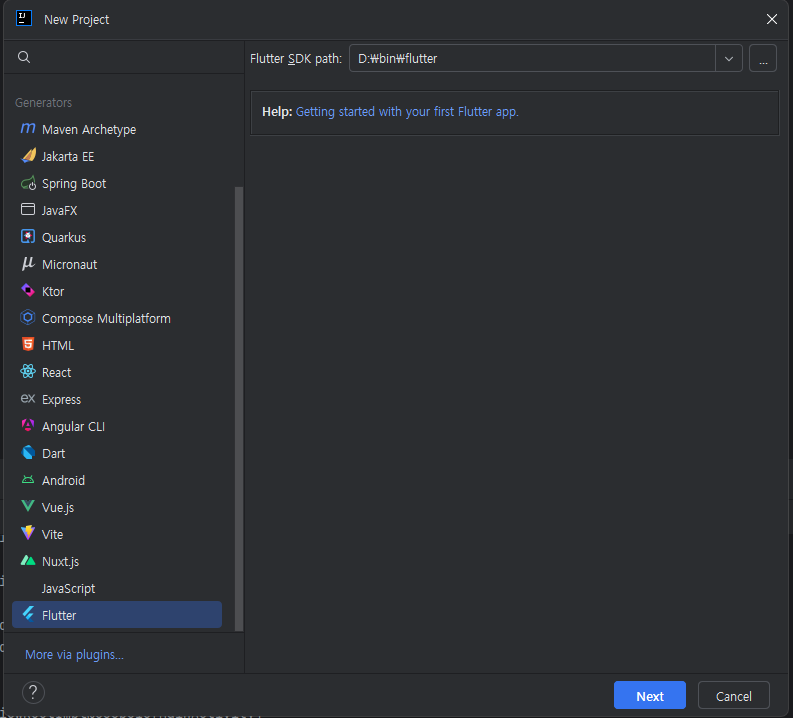793x718 pixels.
Task: Click the generators list vertical scrollbar
Action: 239,409
